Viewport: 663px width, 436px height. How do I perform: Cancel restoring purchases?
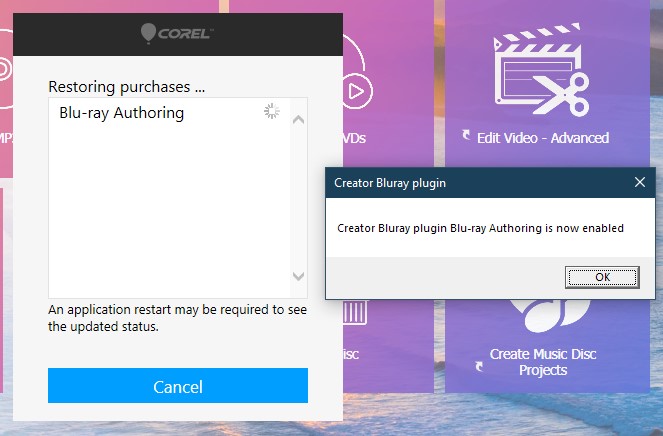point(178,386)
